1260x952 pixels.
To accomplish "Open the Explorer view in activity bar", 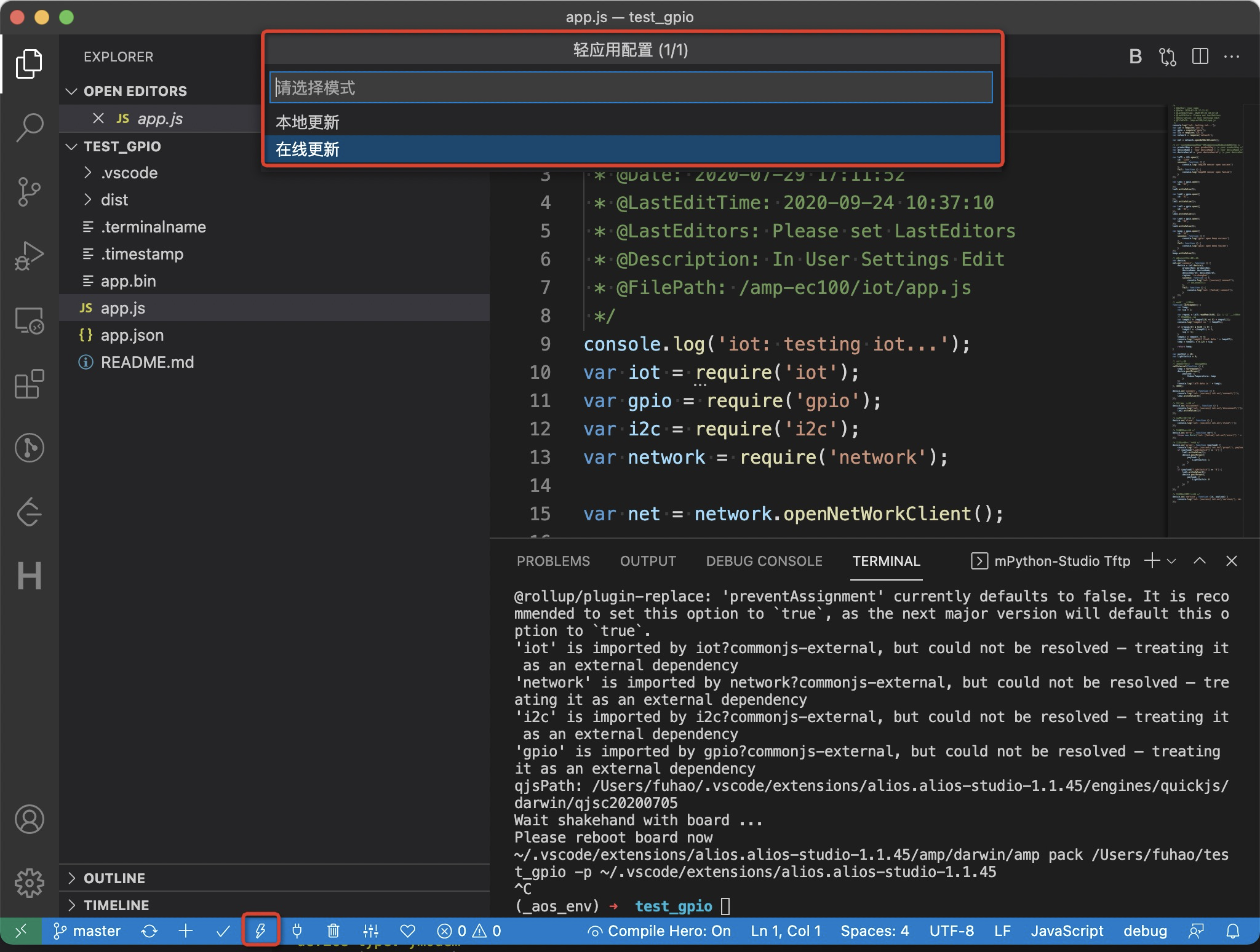I will pos(29,64).
